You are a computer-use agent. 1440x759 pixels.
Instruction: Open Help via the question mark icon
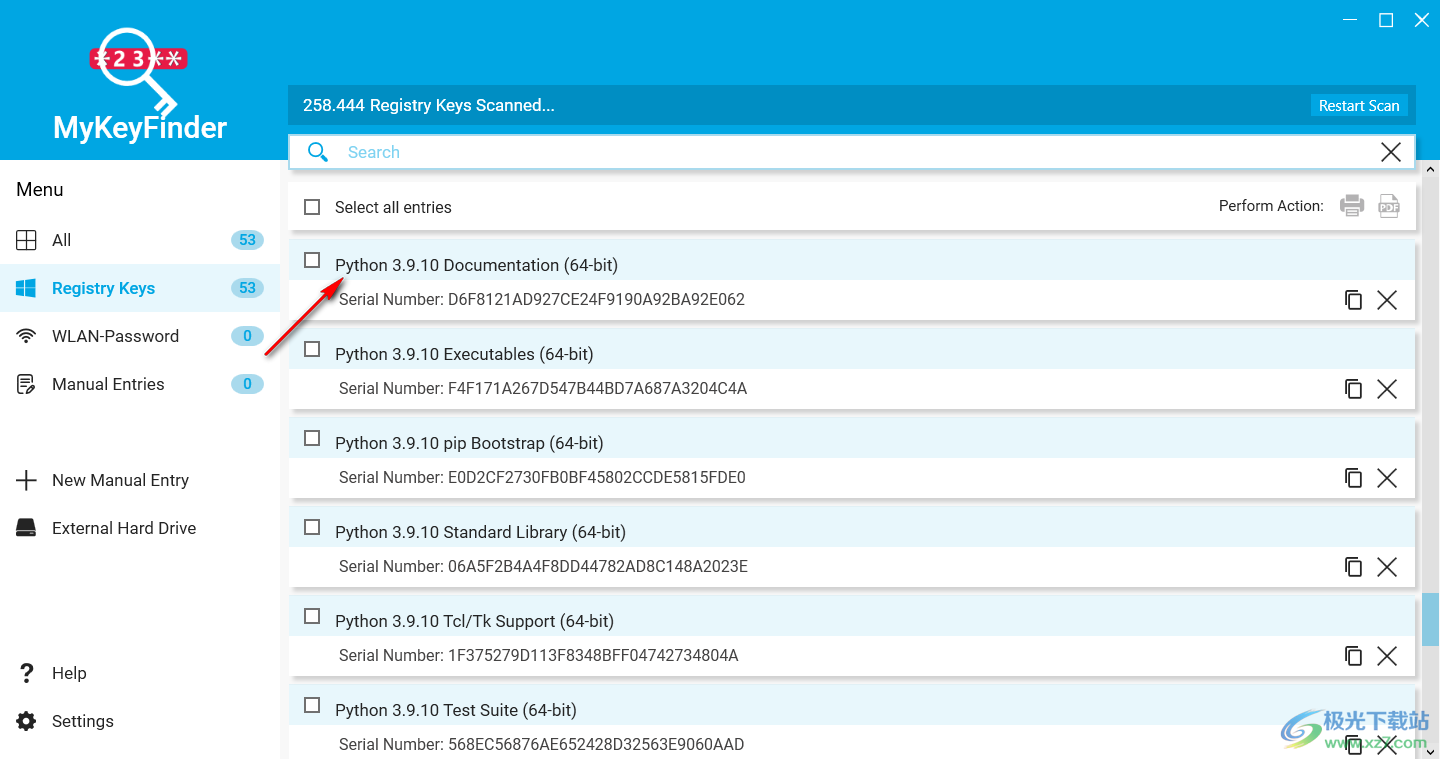tap(27, 673)
